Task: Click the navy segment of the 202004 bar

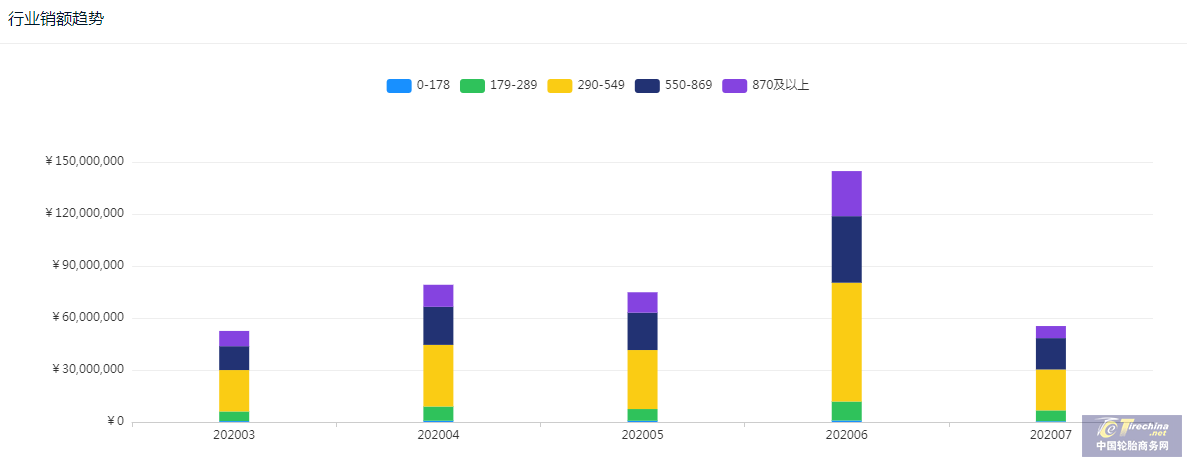Action: 438,326
